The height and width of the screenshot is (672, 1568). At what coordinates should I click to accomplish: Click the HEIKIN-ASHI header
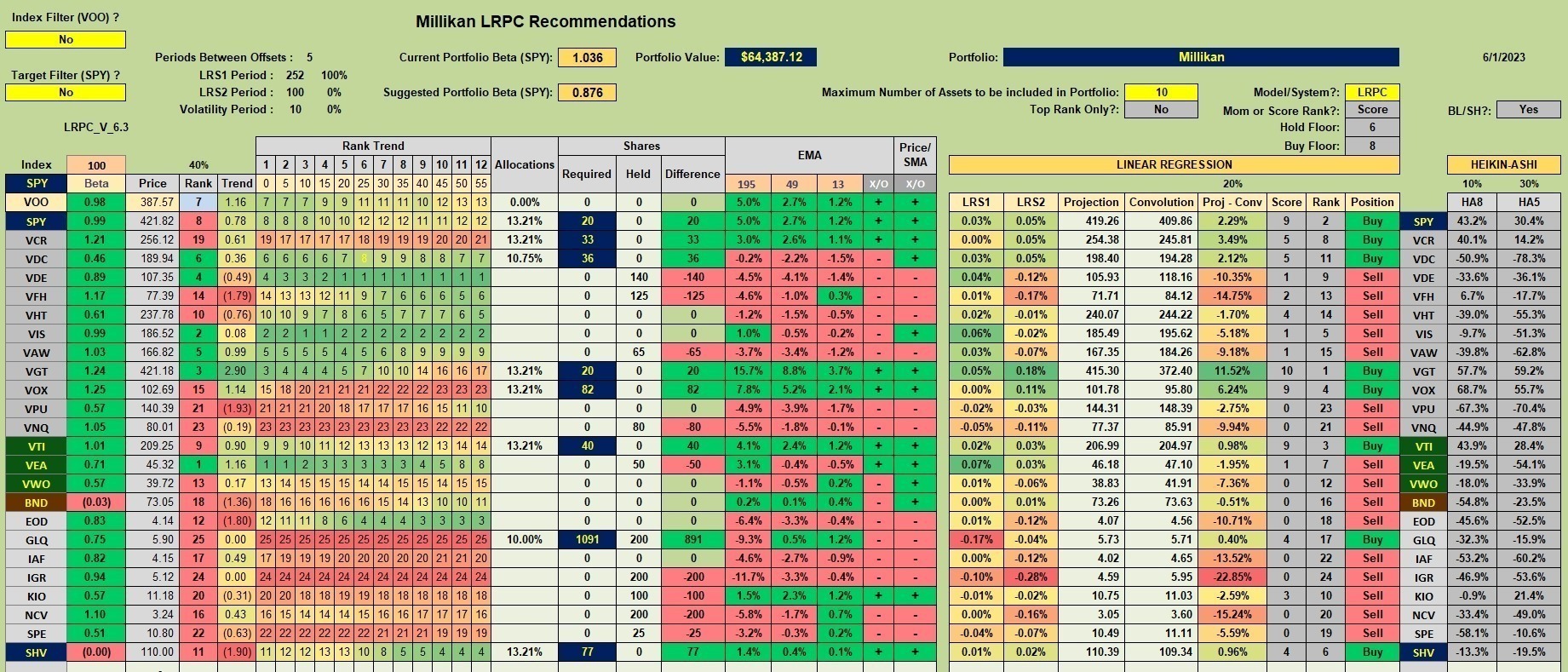click(1503, 164)
